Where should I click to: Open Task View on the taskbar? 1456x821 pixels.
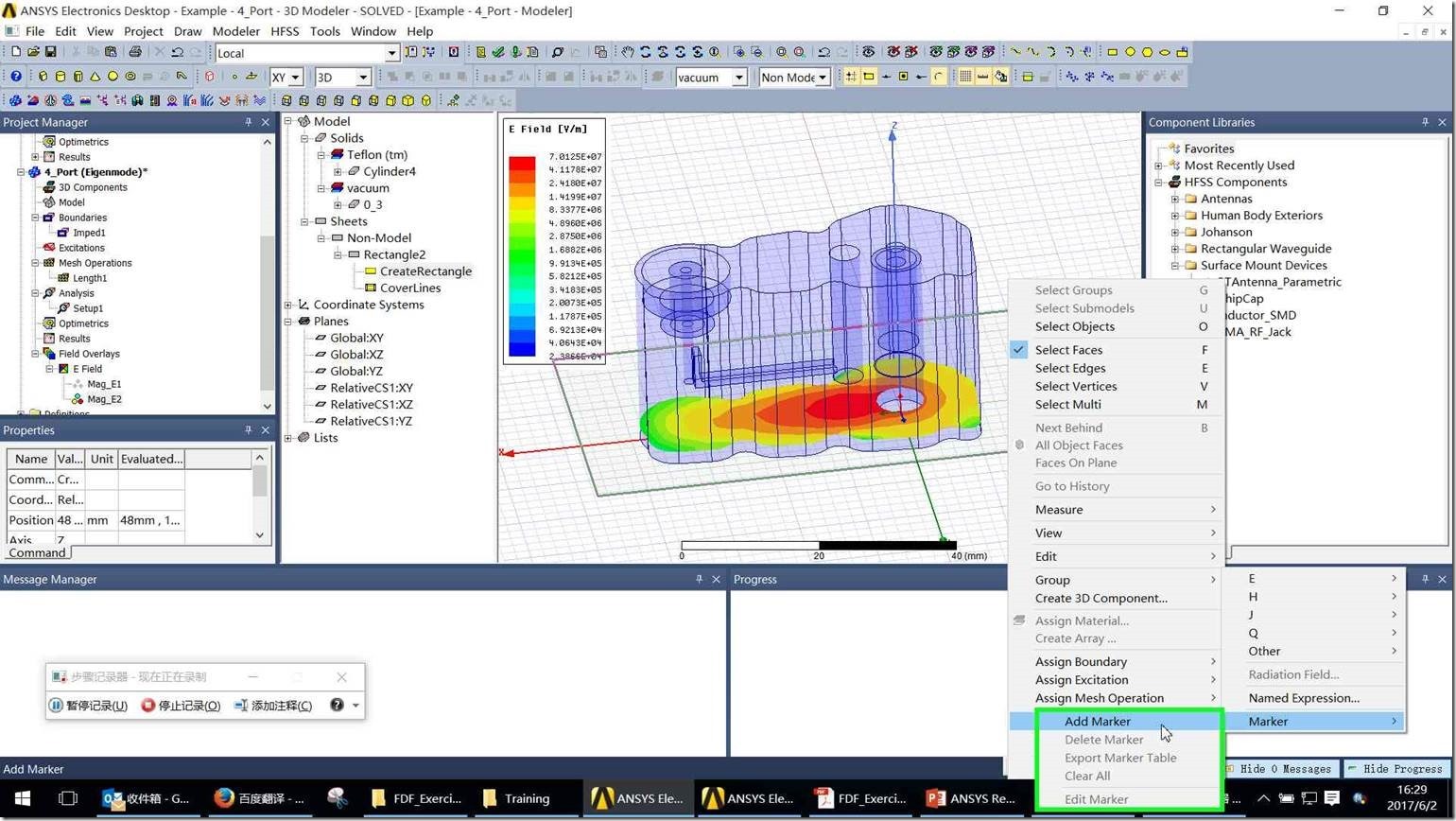point(68,798)
